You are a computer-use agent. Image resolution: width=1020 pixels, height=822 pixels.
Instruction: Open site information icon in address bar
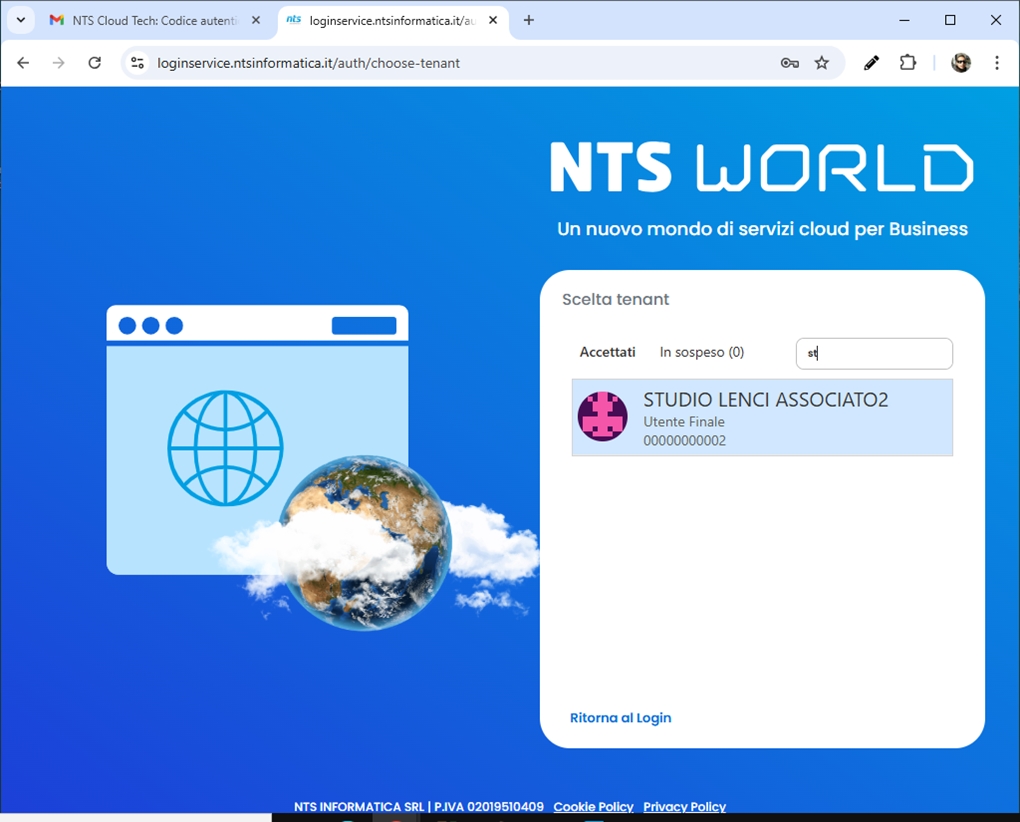[x=137, y=63]
